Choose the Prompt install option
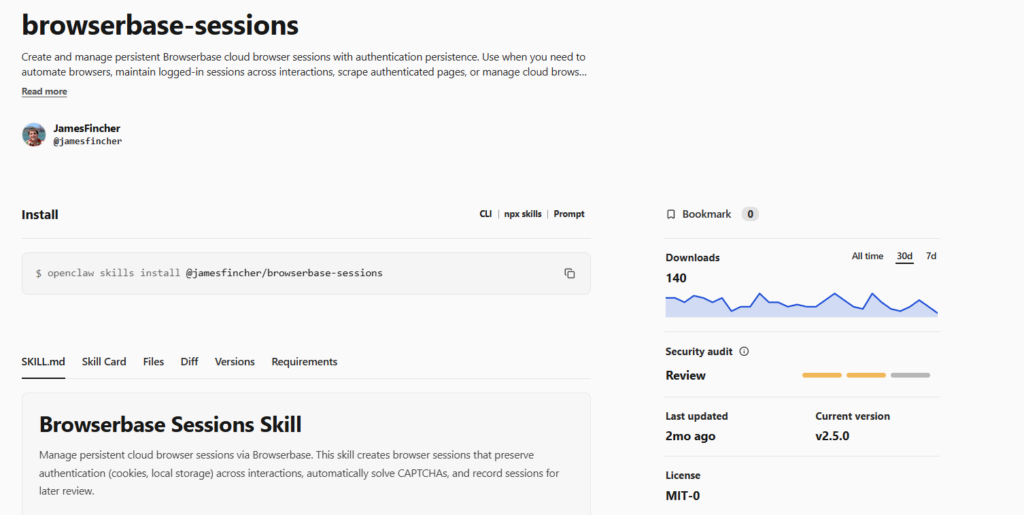This screenshot has height=515, width=1024. coord(569,214)
